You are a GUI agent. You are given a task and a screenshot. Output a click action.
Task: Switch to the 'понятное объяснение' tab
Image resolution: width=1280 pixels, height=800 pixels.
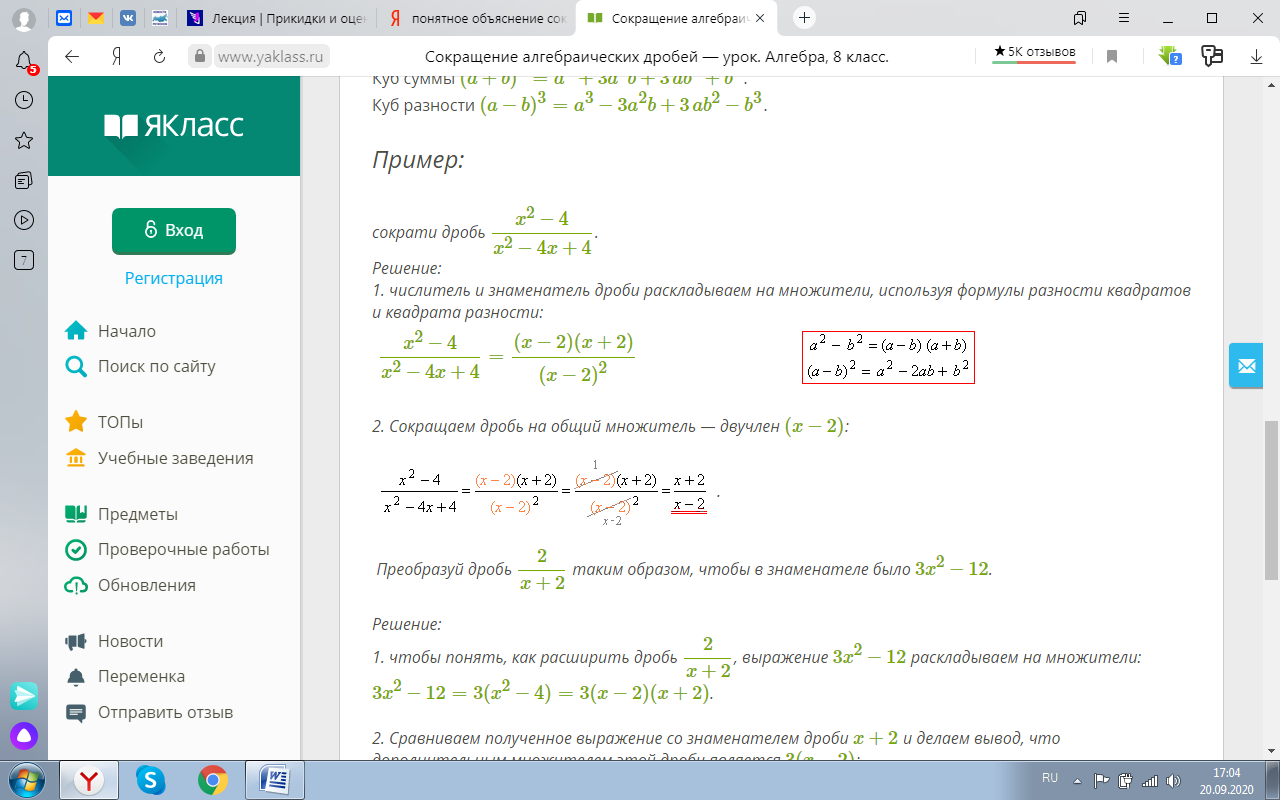point(478,18)
